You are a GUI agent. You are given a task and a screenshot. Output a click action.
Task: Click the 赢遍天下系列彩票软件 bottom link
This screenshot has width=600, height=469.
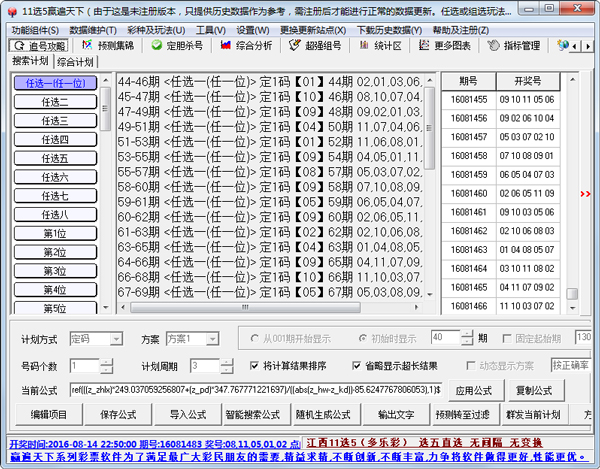click(x=297, y=456)
